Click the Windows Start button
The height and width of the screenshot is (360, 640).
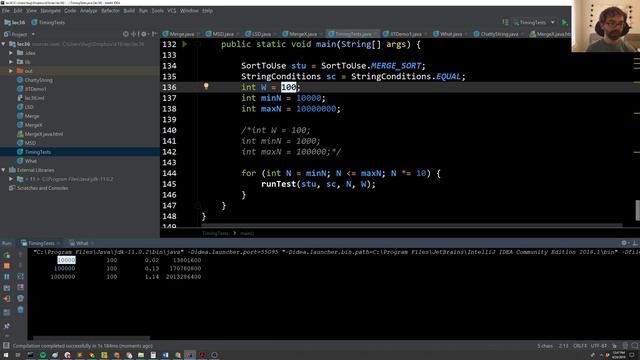(6, 355)
